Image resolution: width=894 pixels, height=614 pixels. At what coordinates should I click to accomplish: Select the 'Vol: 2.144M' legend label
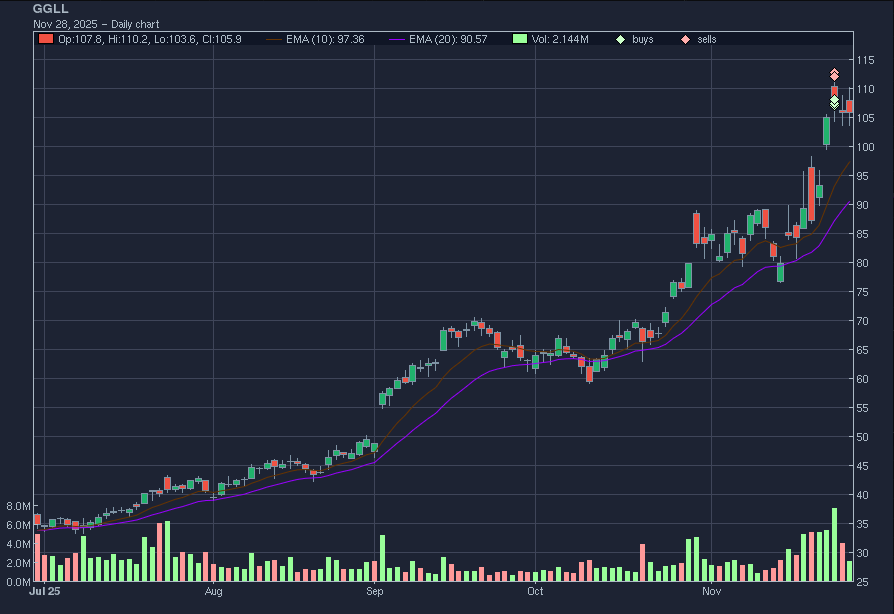560,39
